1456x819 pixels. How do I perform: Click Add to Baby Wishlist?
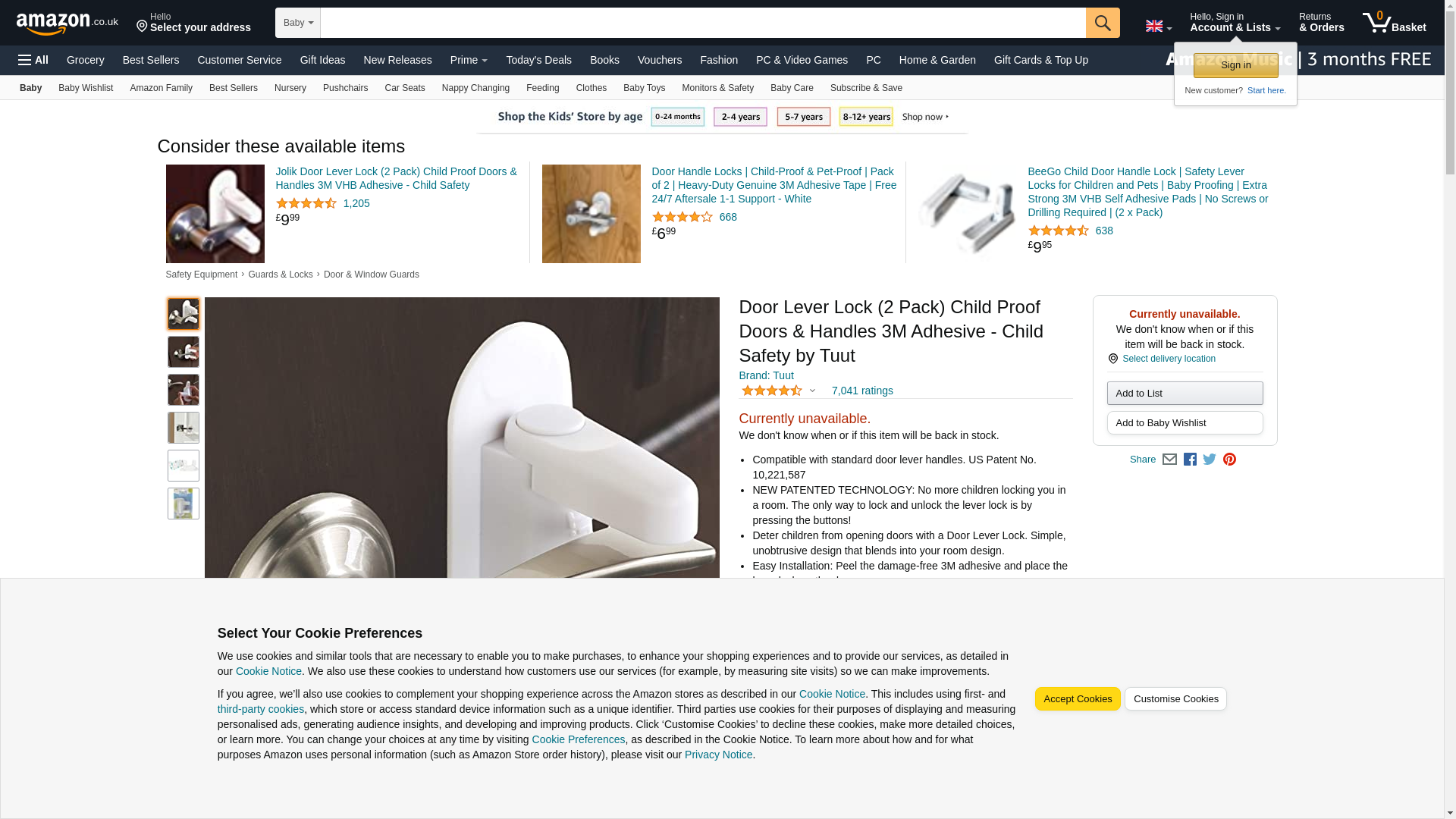tap(1185, 423)
